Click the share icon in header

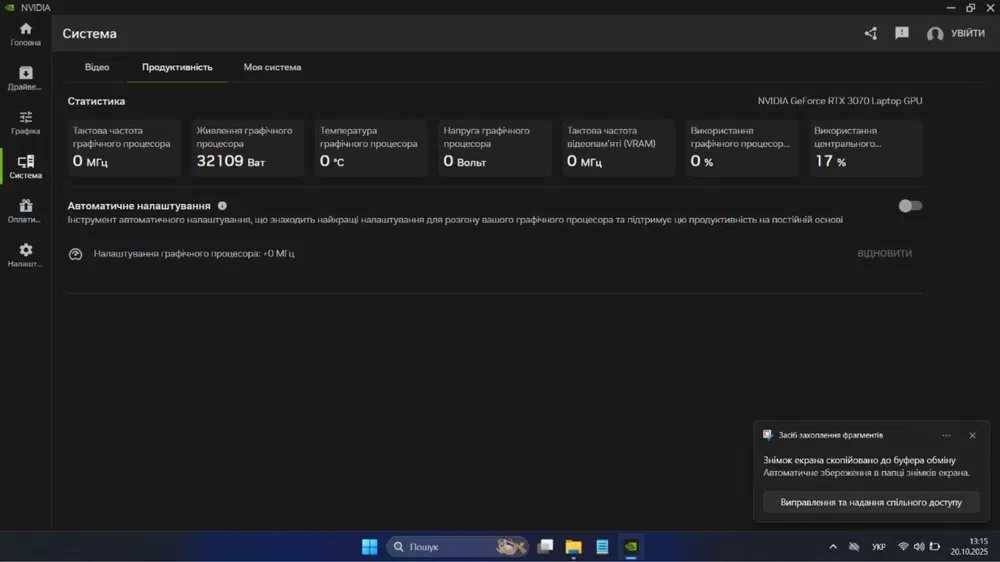[871, 33]
